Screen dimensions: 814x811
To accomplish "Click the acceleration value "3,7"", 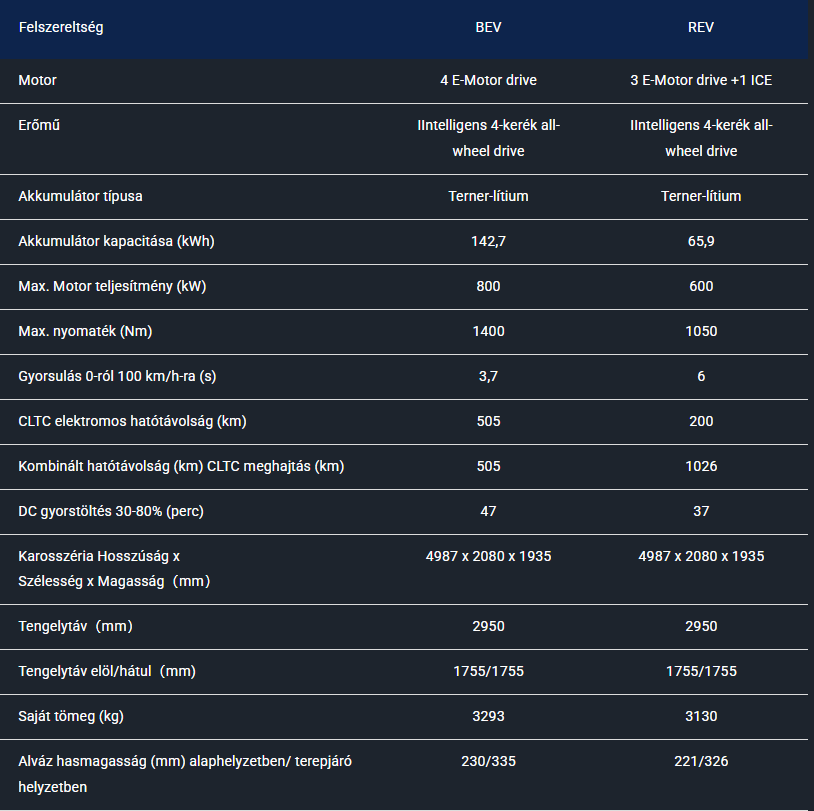I will 489,376.
